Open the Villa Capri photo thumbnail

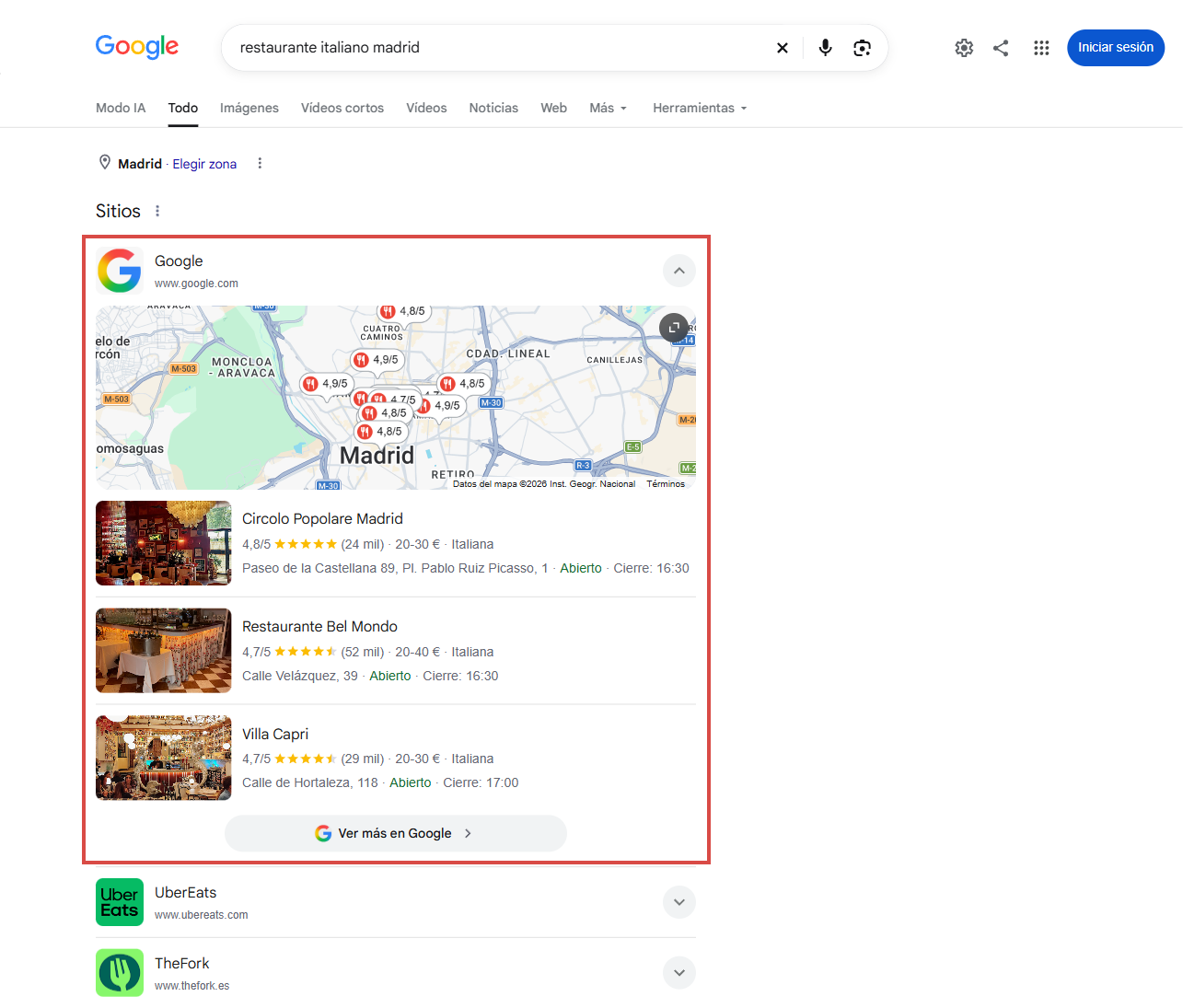[164, 758]
